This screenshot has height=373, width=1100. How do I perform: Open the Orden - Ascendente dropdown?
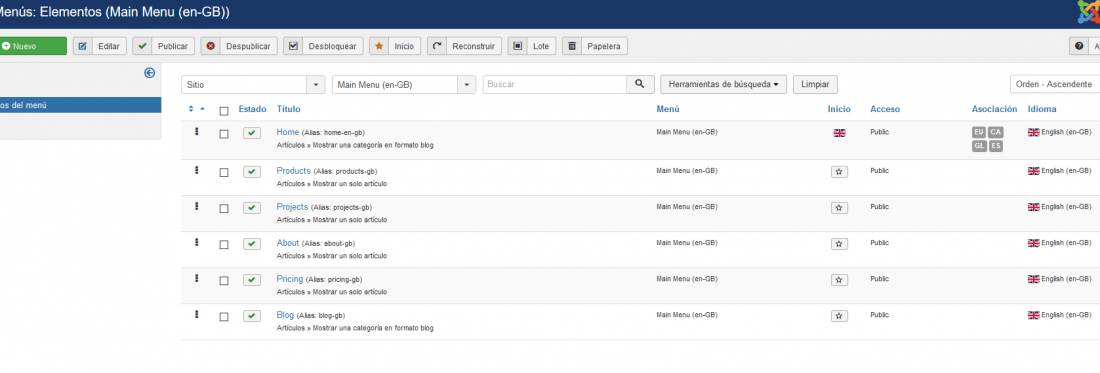pos(1054,84)
